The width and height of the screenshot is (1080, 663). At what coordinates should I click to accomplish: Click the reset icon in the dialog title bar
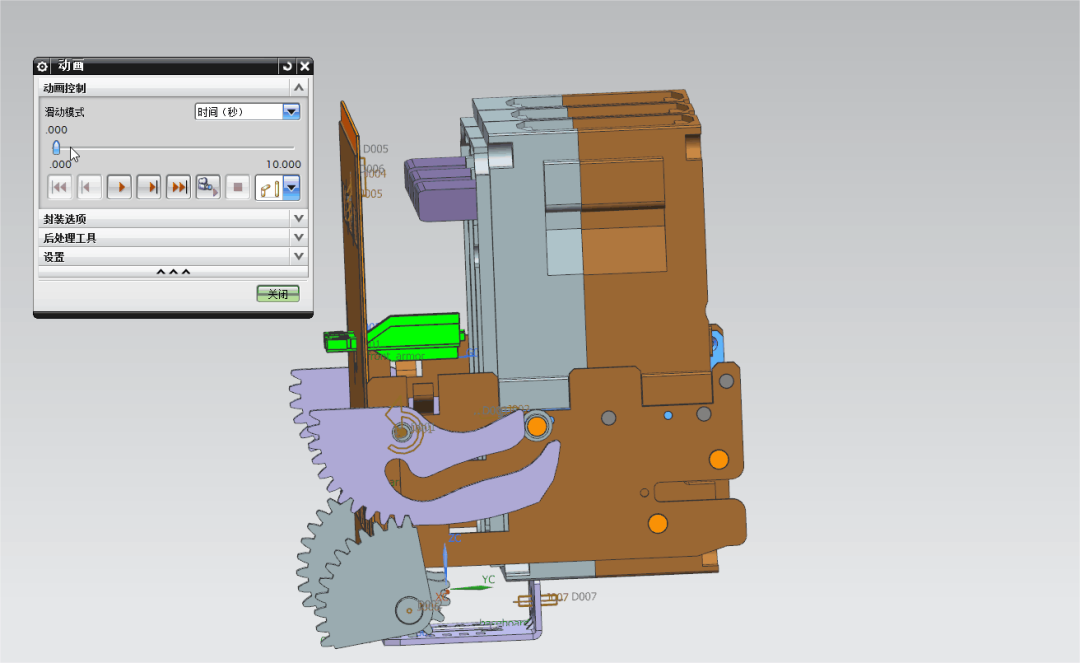pos(287,66)
